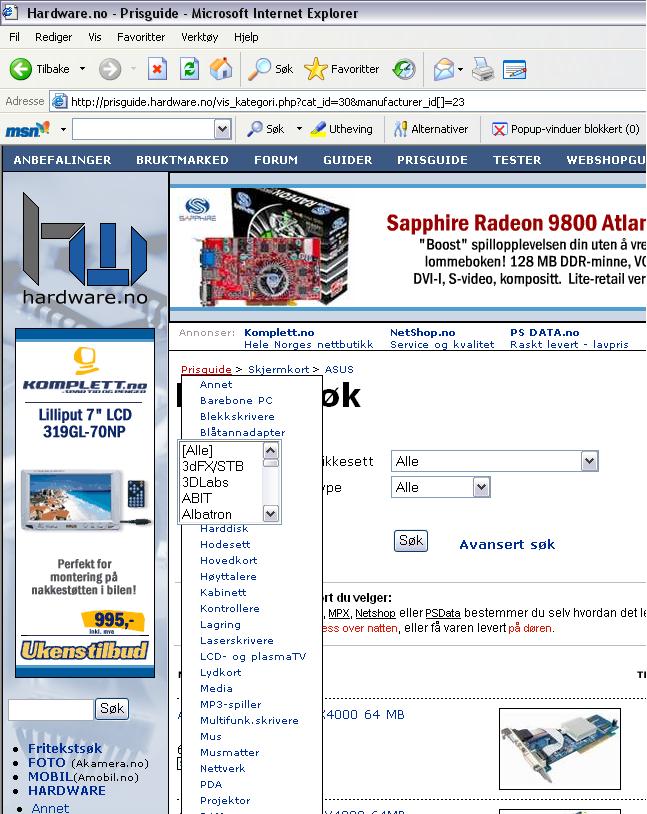Open the Verktøy menu
The width and height of the screenshot is (647, 814).
[199, 37]
